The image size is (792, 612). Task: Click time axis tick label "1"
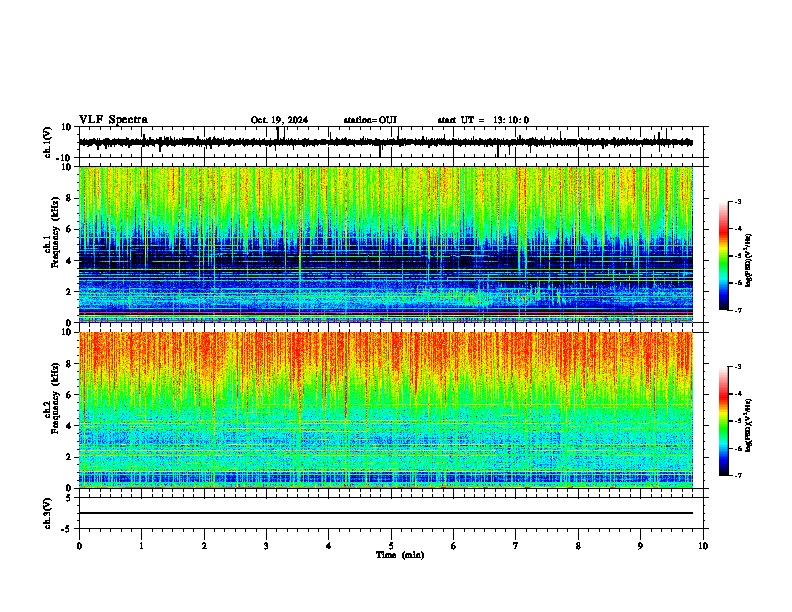tap(141, 546)
